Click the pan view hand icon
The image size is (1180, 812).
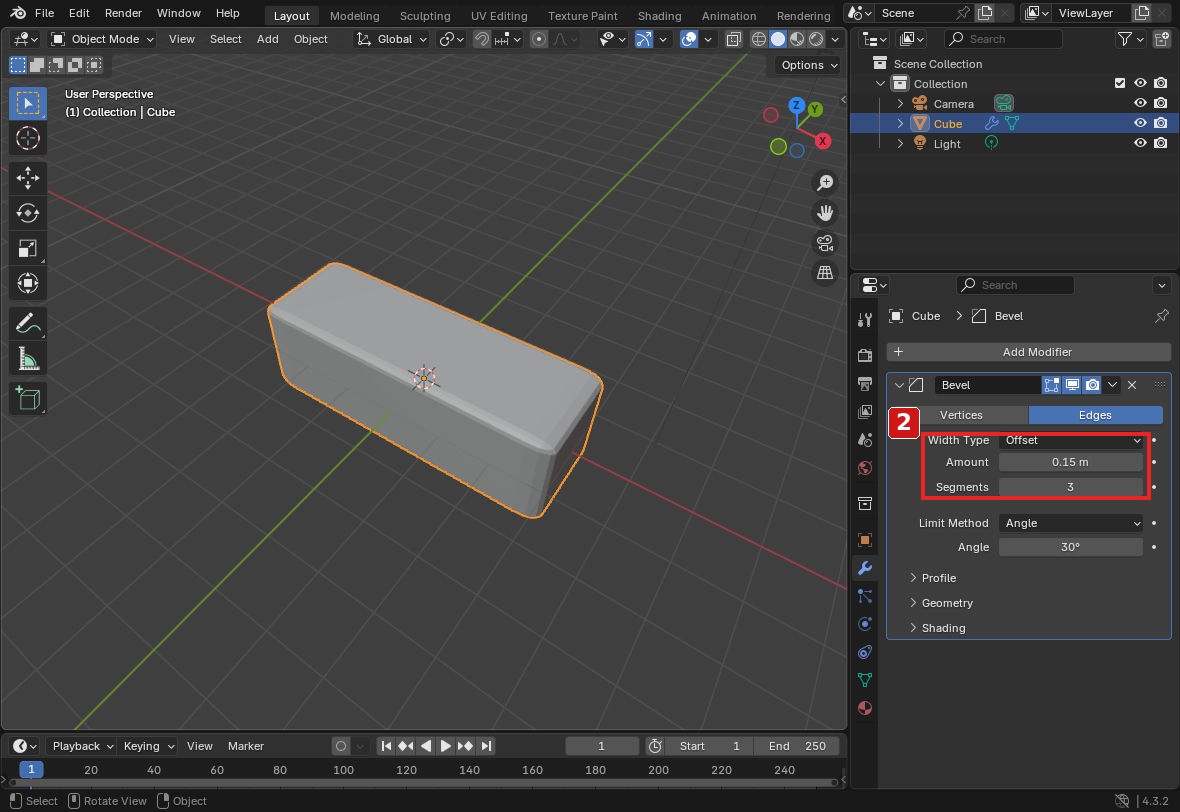click(825, 213)
